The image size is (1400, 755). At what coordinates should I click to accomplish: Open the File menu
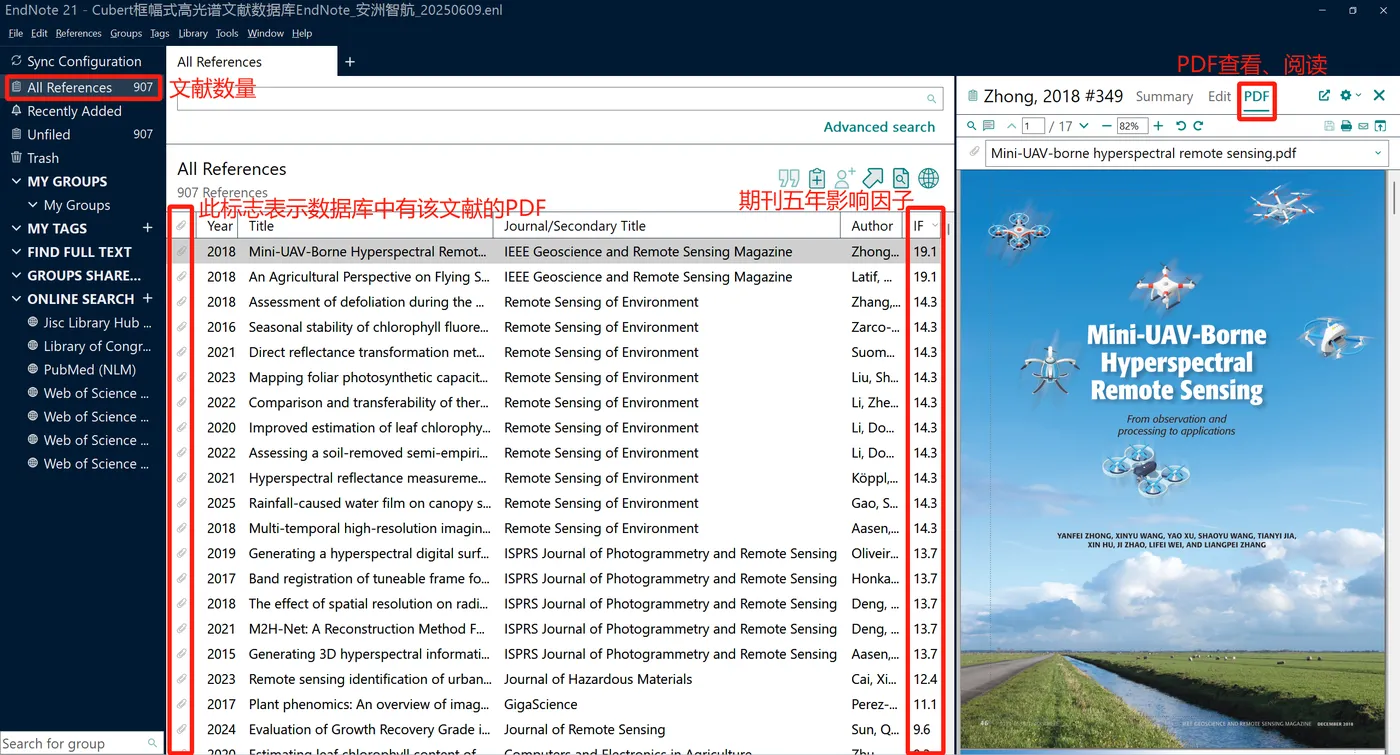point(16,33)
